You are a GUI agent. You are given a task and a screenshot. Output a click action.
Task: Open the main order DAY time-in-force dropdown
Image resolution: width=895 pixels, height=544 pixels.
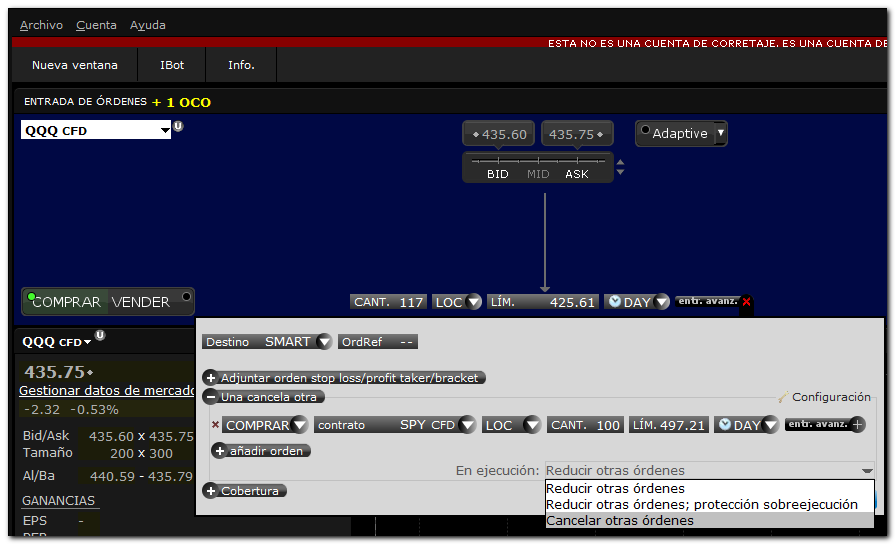pos(661,302)
